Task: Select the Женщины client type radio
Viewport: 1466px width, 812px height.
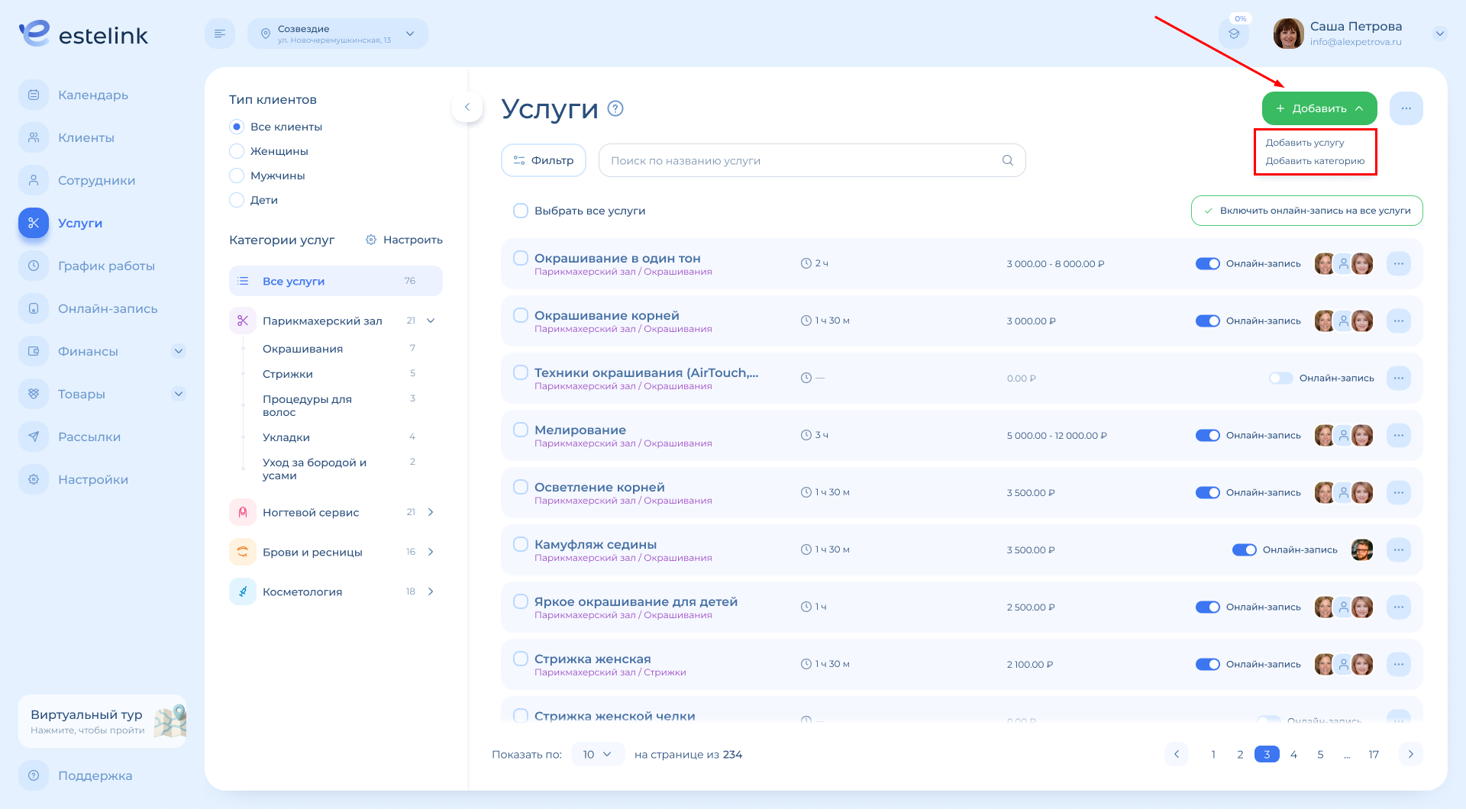Action: point(237,151)
